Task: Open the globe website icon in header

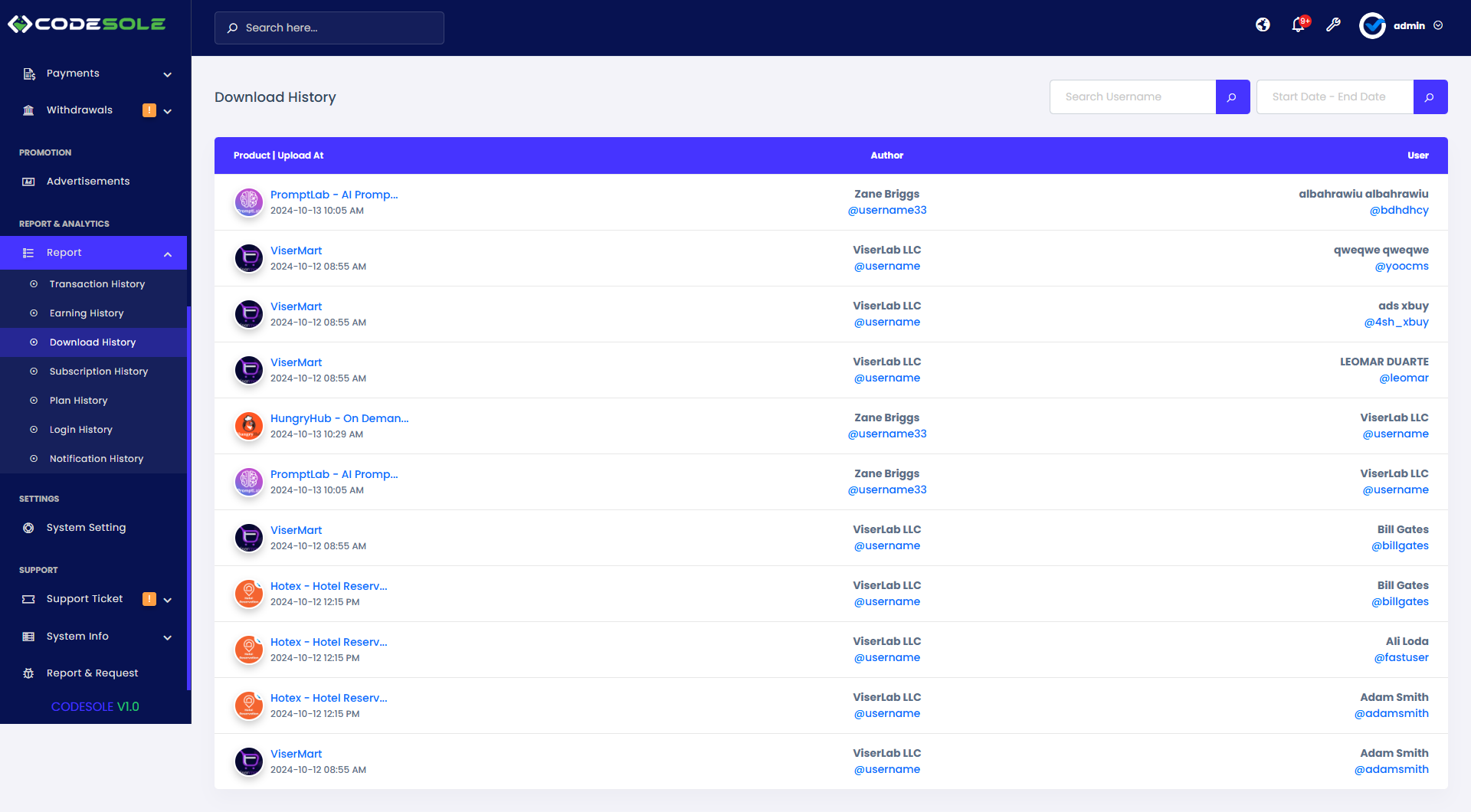Action: click(x=1263, y=25)
